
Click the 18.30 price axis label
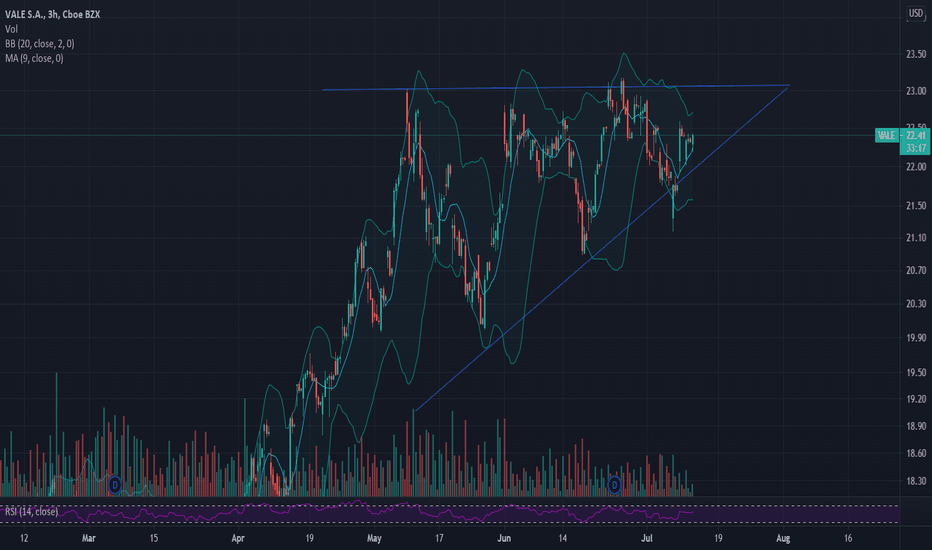click(x=915, y=481)
